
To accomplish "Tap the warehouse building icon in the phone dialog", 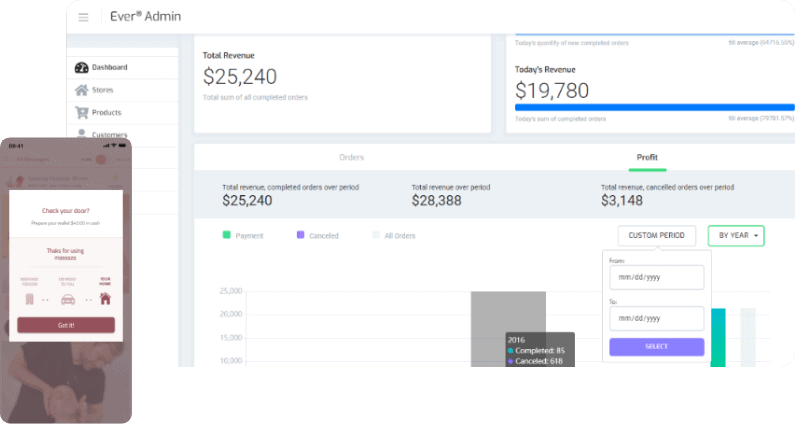I will (28, 297).
